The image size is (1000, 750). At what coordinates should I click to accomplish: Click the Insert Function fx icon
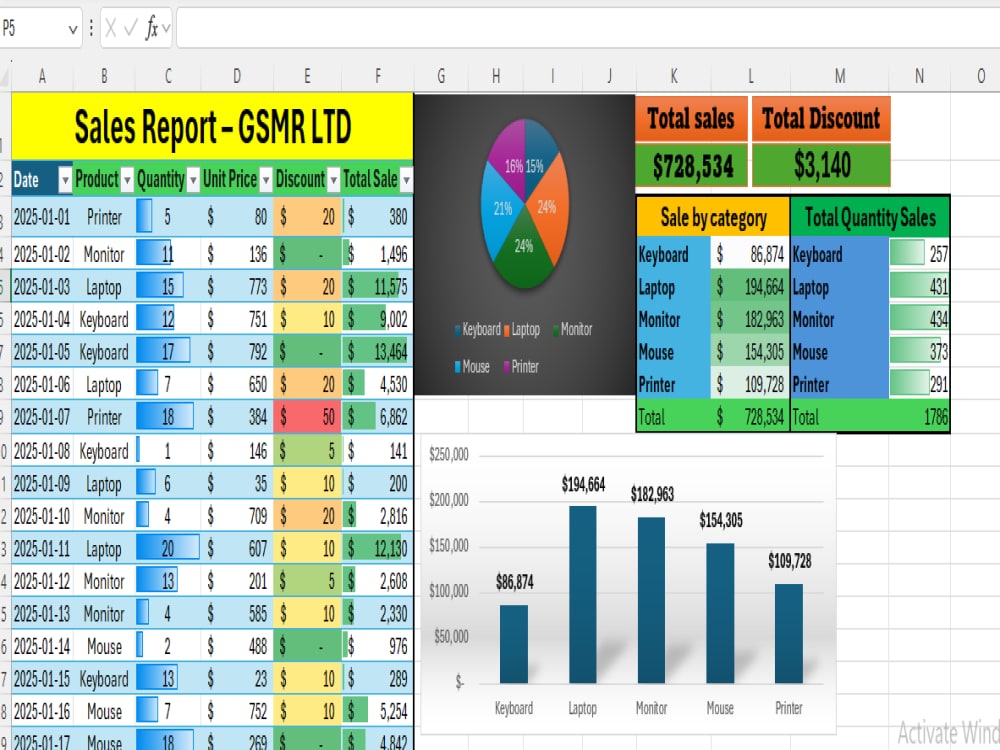click(x=151, y=28)
